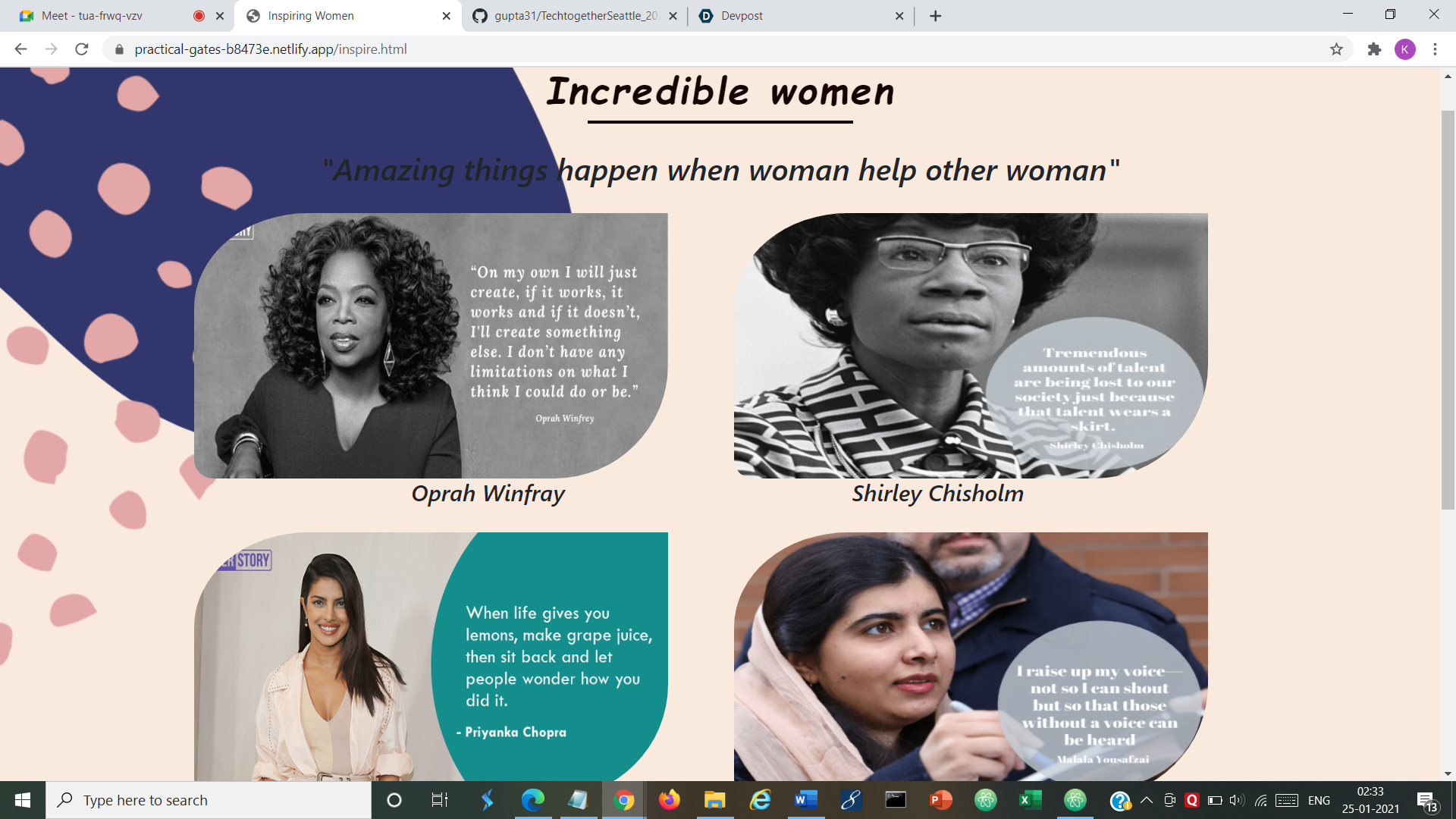Click the page vertical scrollbar thumb
Viewport: 1456px width, 819px height.
tap(1448, 309)
